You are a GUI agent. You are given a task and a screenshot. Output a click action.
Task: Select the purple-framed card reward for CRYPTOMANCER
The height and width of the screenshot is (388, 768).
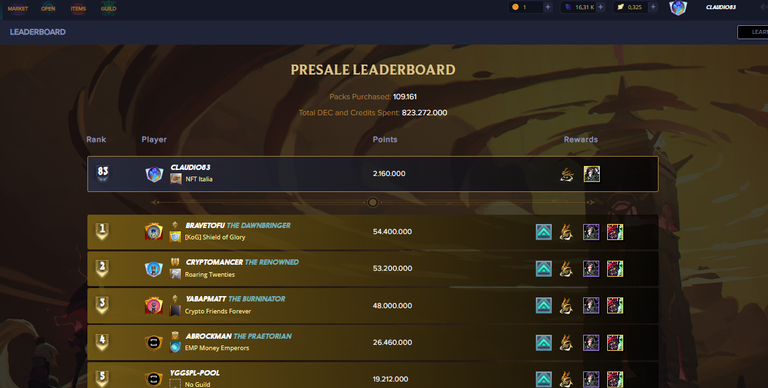[x=591, y=268]
